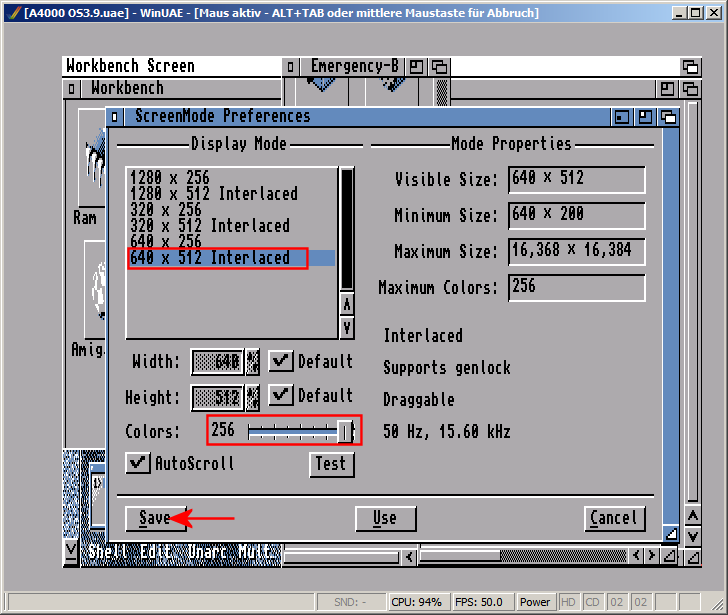The height and width of the screenshot is (615, 728).
Task: Click the 50 Hz, 15.60 kHz text
Action: (x=447, y=432)
